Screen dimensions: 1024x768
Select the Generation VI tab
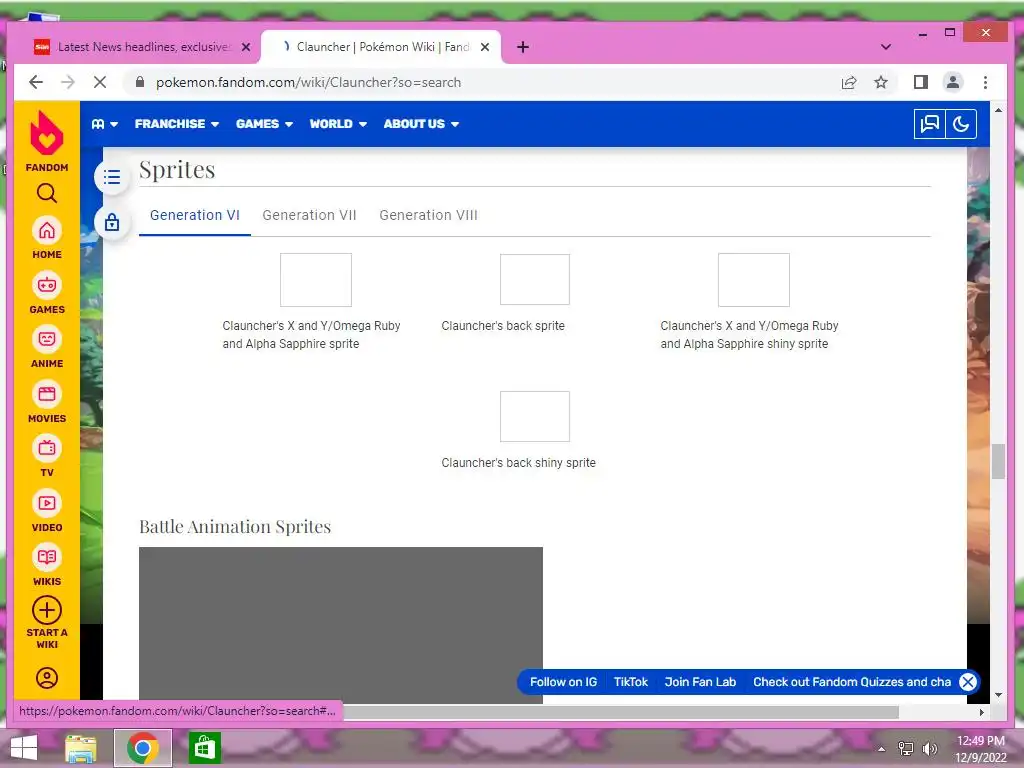click(x=195, y=216)
